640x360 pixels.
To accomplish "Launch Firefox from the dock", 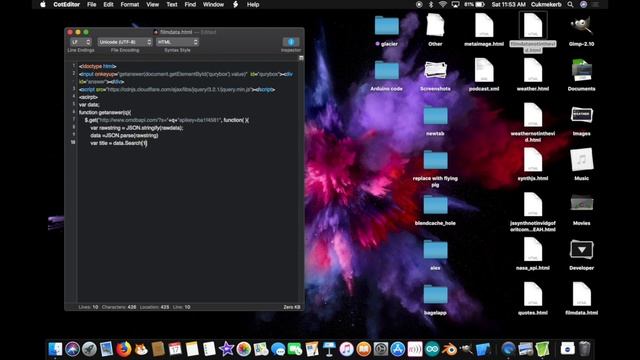I will tap(124, 349).
